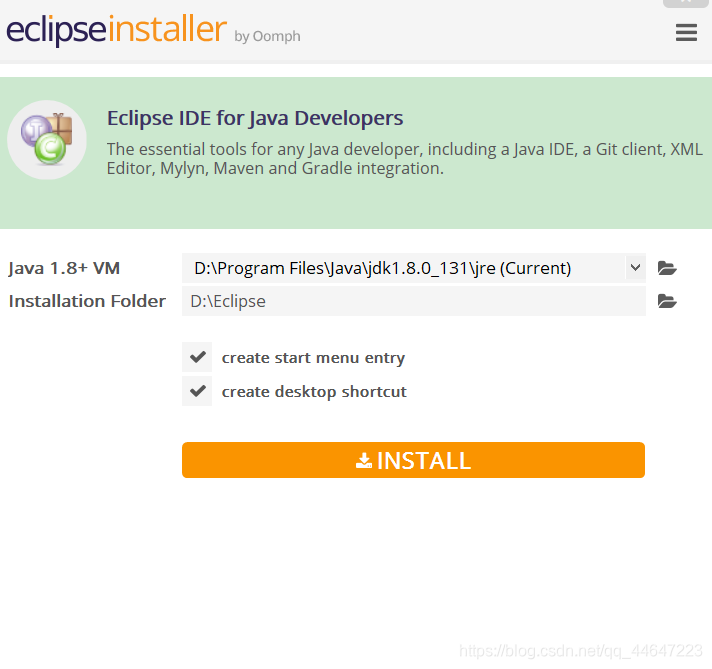Screen dimensions: 712x669
Task: Browse for Java VM folder icon
Action: (667, 268)
